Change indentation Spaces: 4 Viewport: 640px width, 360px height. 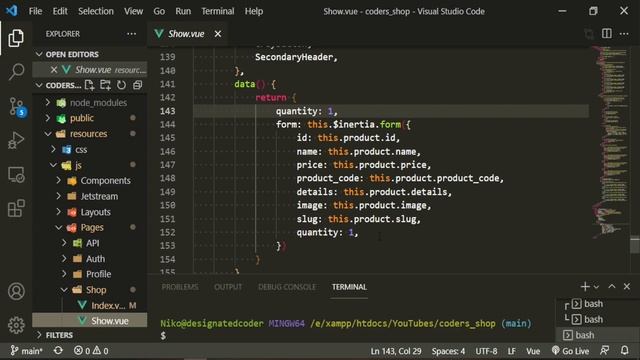448,351
